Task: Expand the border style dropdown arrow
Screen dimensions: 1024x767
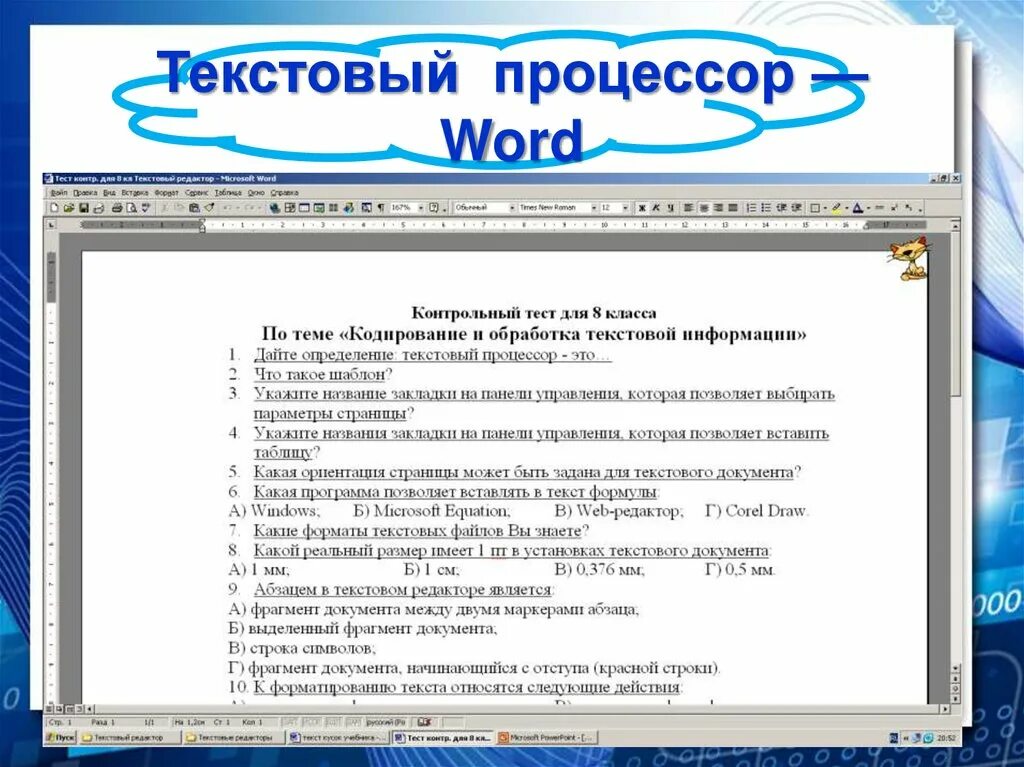Action: [x=825, y=208]
